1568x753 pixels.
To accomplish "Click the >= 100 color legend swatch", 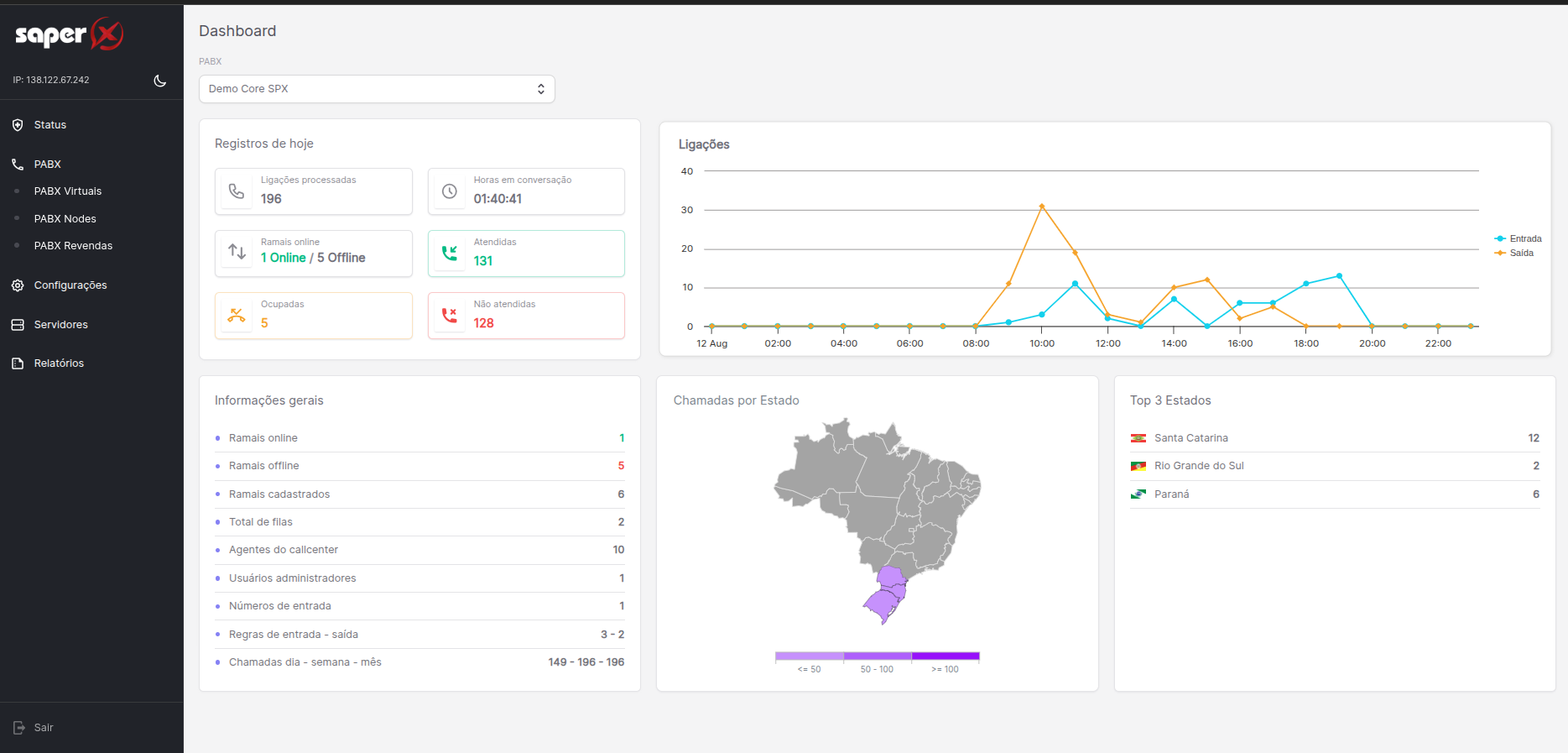I will click(x=945, y=656).
